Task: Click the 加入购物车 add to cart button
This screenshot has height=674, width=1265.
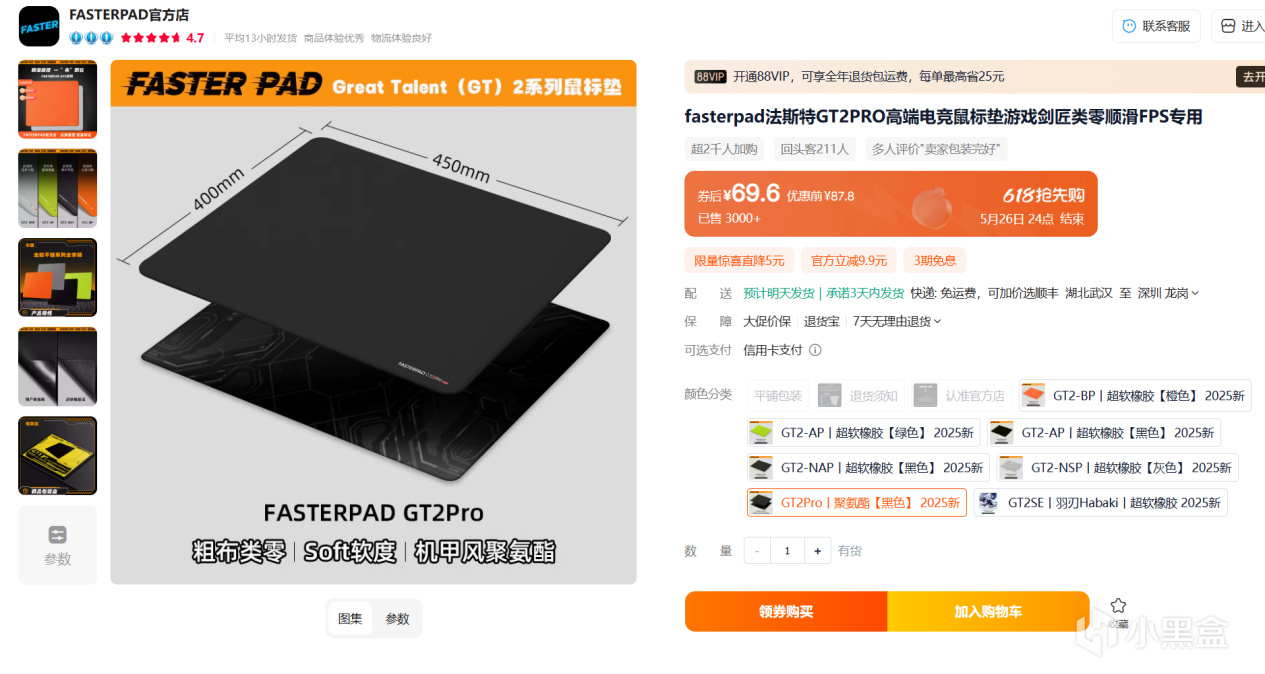Action: click(x=988, y=611)
